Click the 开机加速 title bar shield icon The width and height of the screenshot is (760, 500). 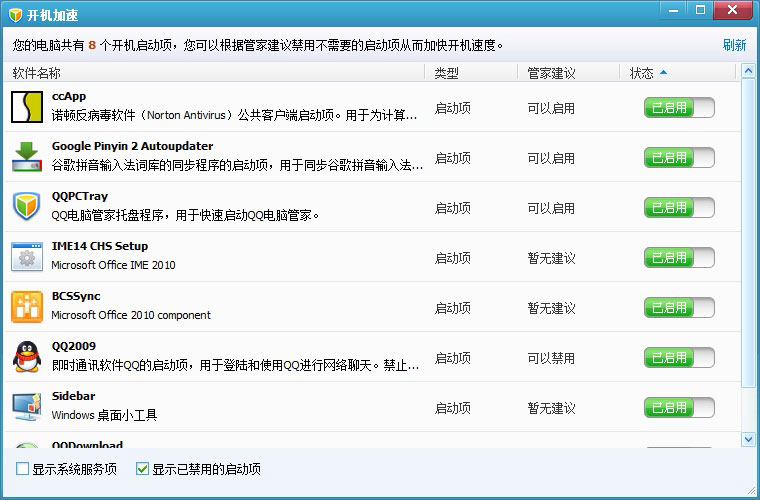pyautogui.click(x=16, y=15)
